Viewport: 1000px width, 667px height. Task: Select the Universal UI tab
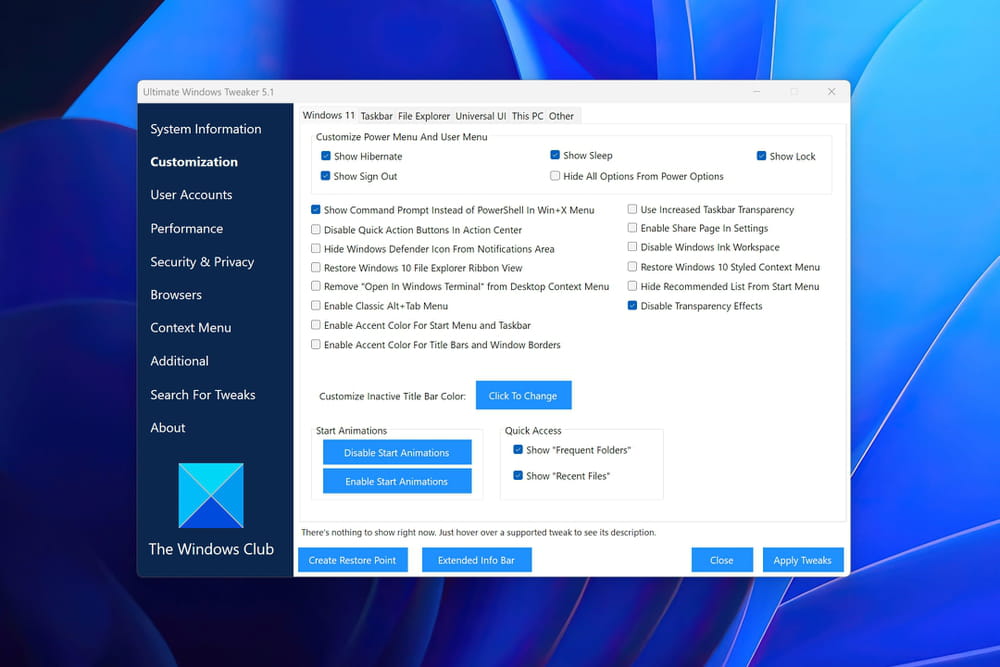480,116
